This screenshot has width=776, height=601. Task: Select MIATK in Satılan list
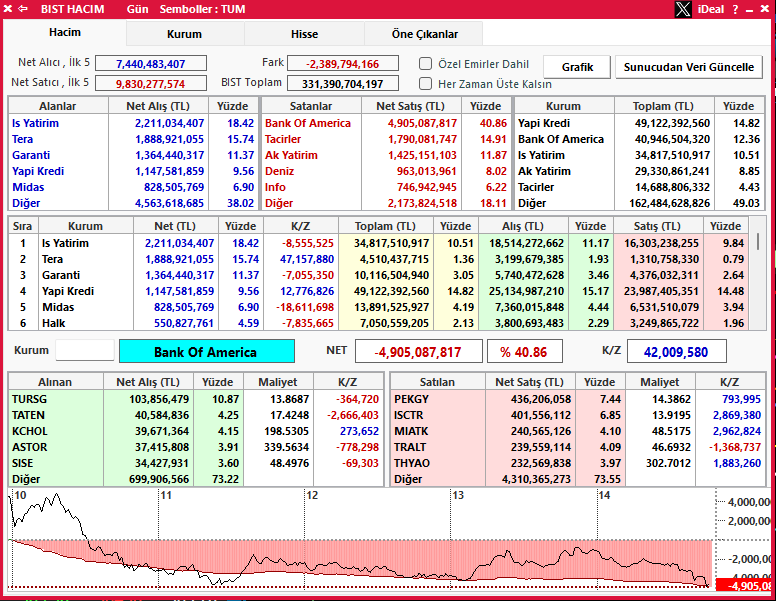click(x=411, y=431)
